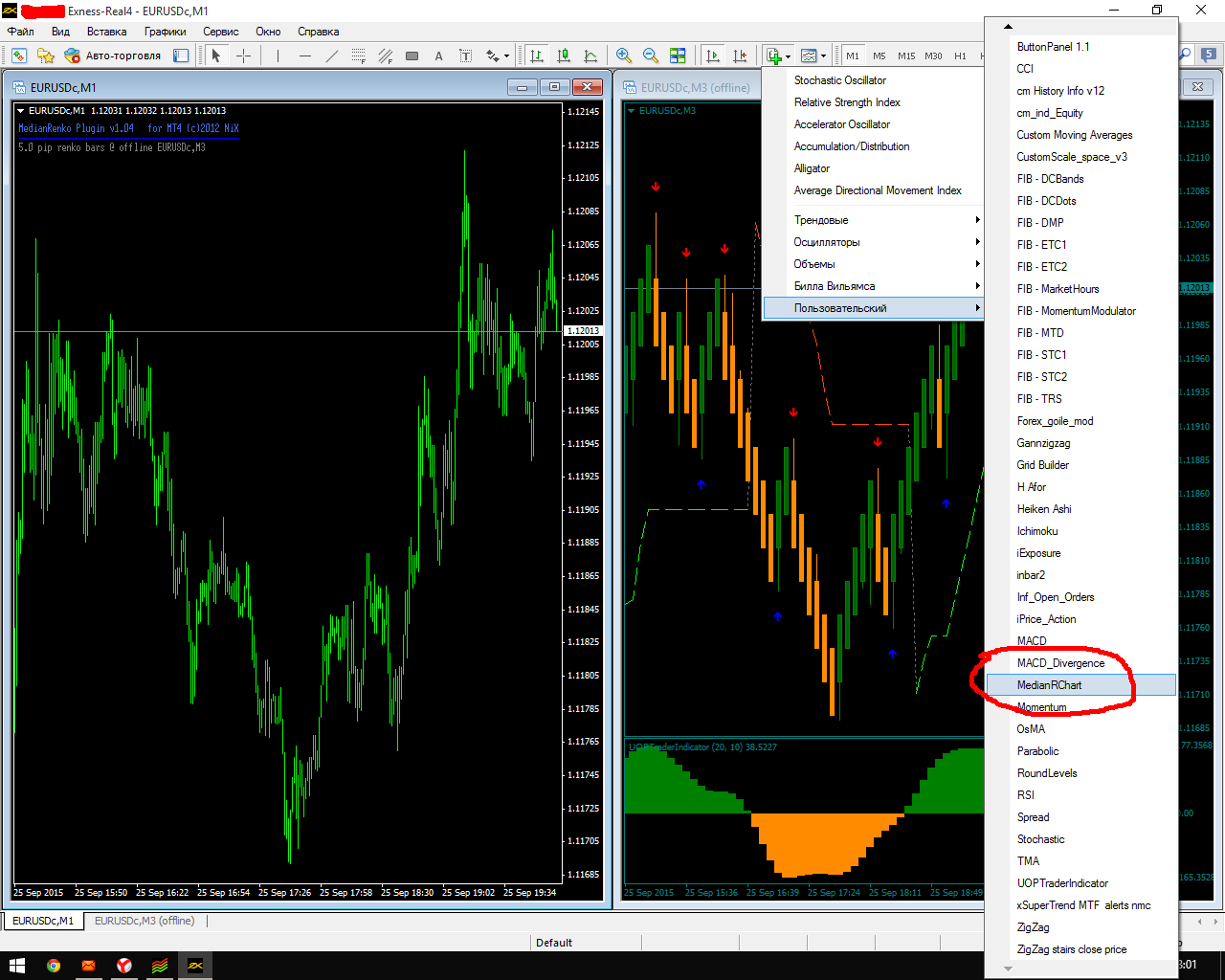The height and width of the screenshot is (980, 1225).
Task: Select the M15 timeframe button
Action: coord(906,56)
